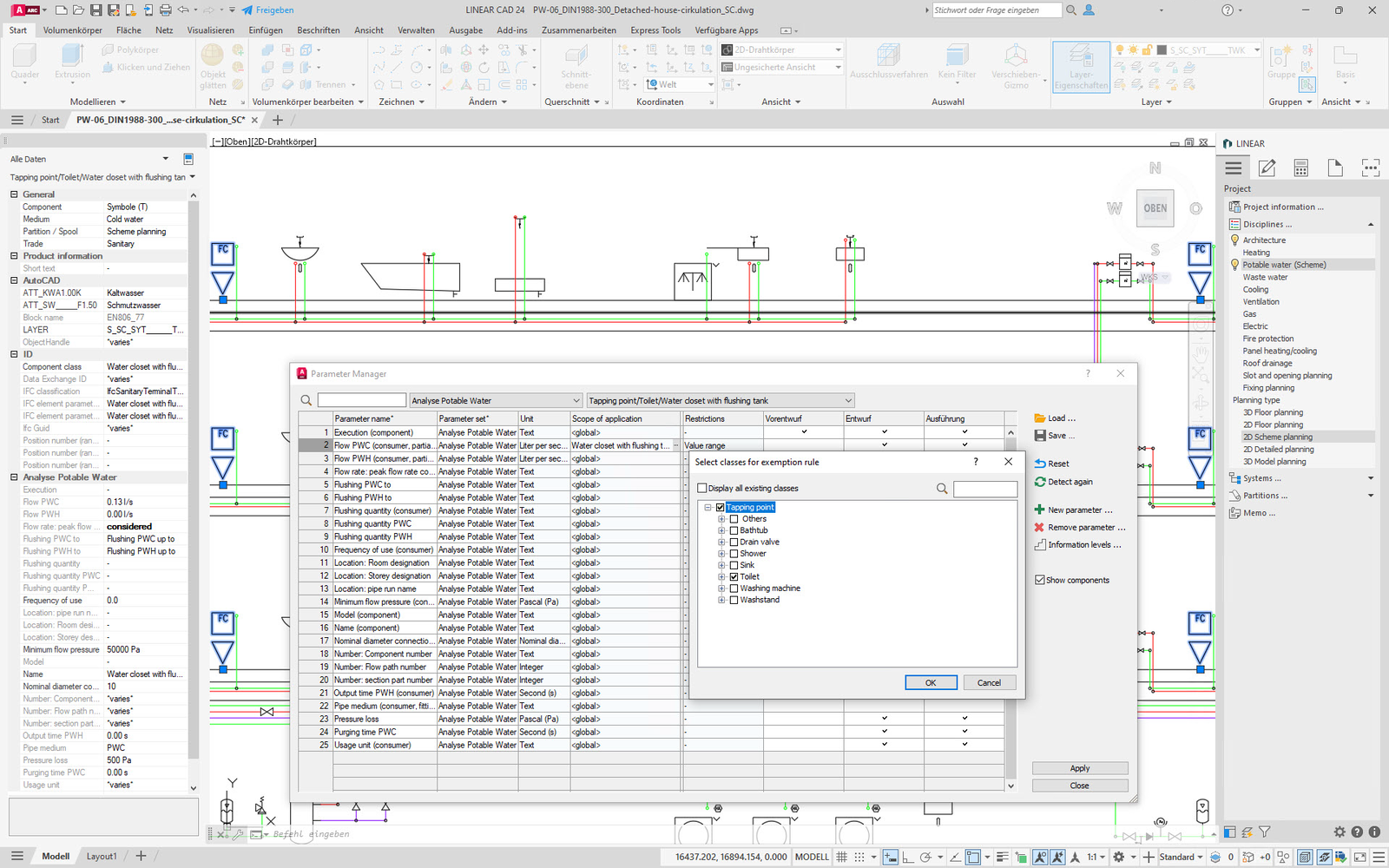Open the Analyse Potable Water dropdown
Viewport: 1389px width, 868px height.
[x=576, y=400]
